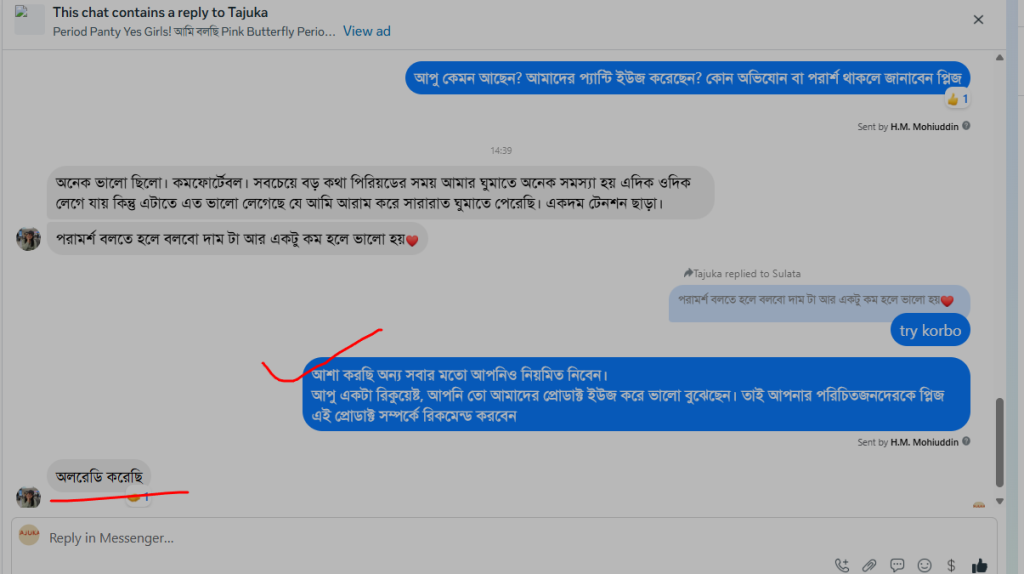The width and height of the screenshot is (1024, 574).
Task: Click the thumbs-up reaction count on first message
Action: point(958,99)
